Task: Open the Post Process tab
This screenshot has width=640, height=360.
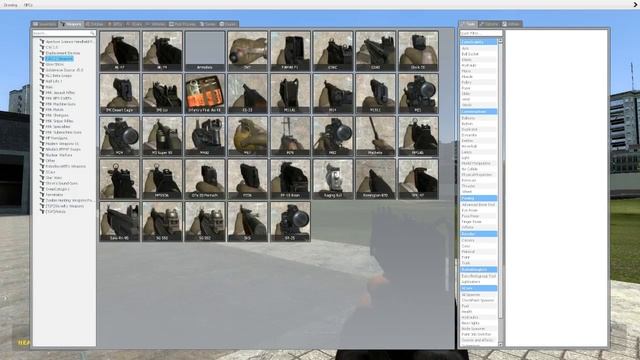Action: pyautogui.click(x=182, y=24)
